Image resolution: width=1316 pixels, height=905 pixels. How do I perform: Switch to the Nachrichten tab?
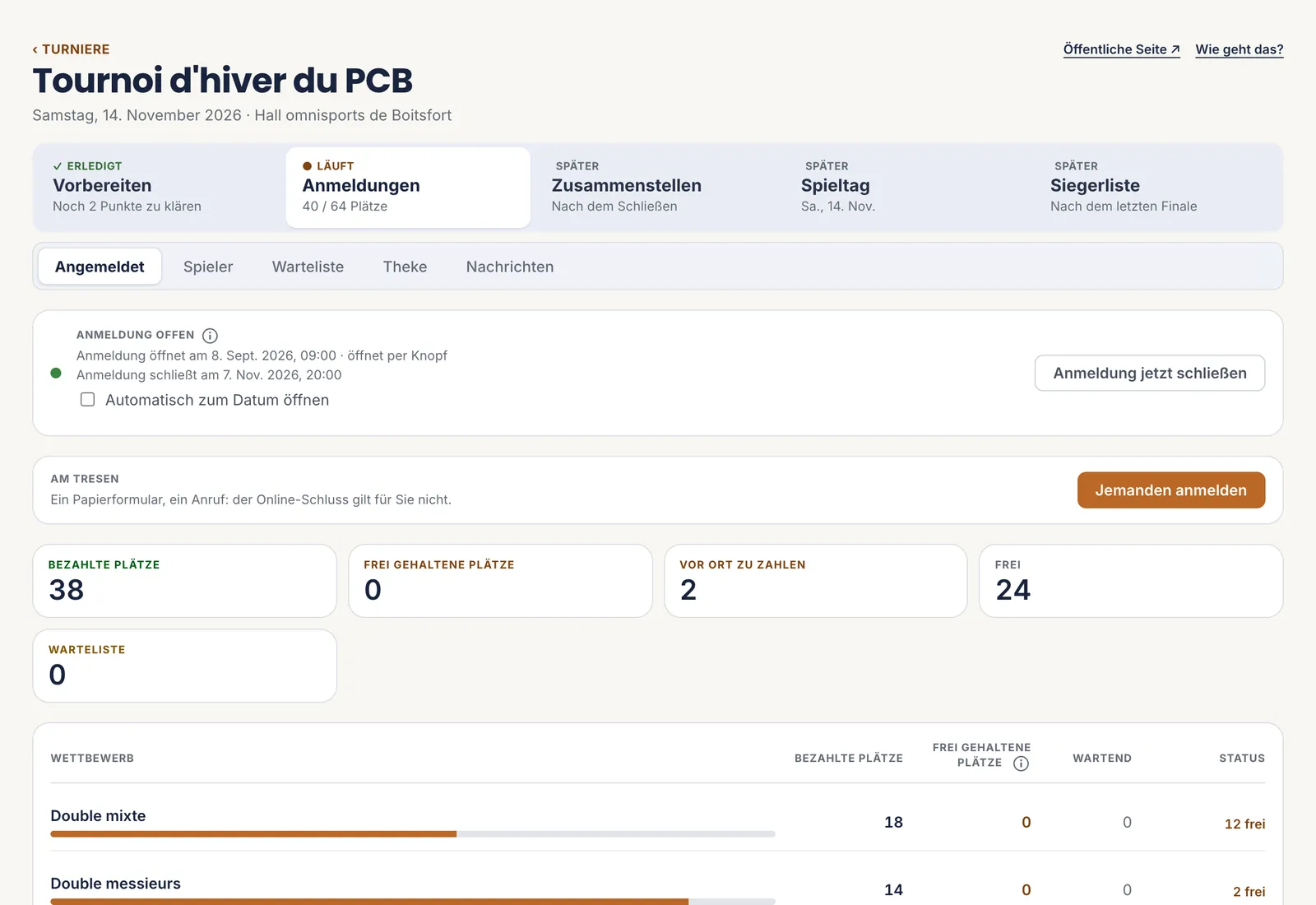(510, 267)
